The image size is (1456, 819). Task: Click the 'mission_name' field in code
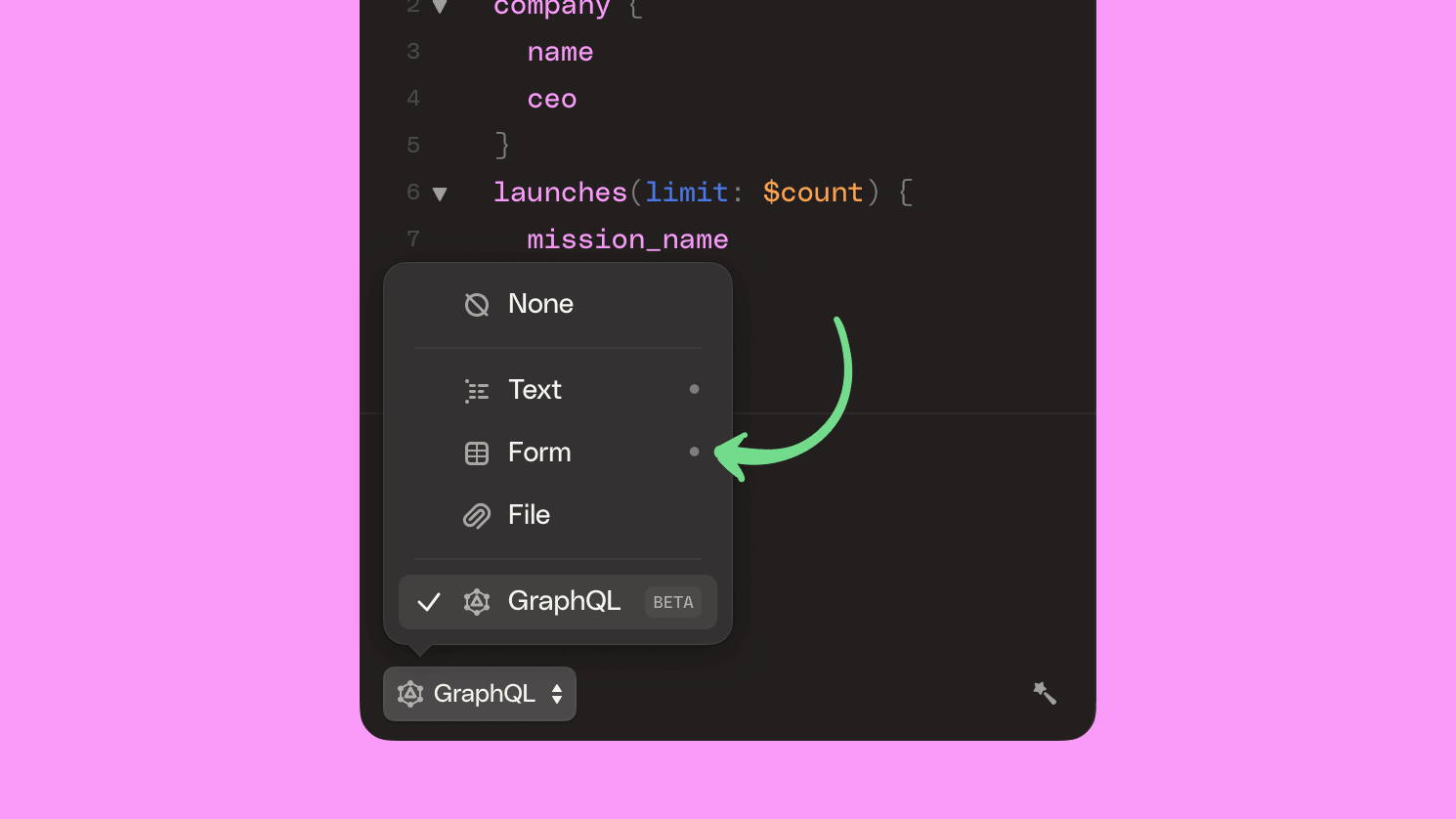click(x=627, y=239)
